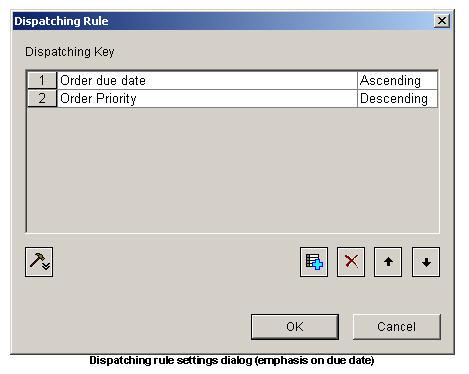Screen dimensions: 469x374
Task: Click the caption text below the dialog
Action: click(232, 360)
